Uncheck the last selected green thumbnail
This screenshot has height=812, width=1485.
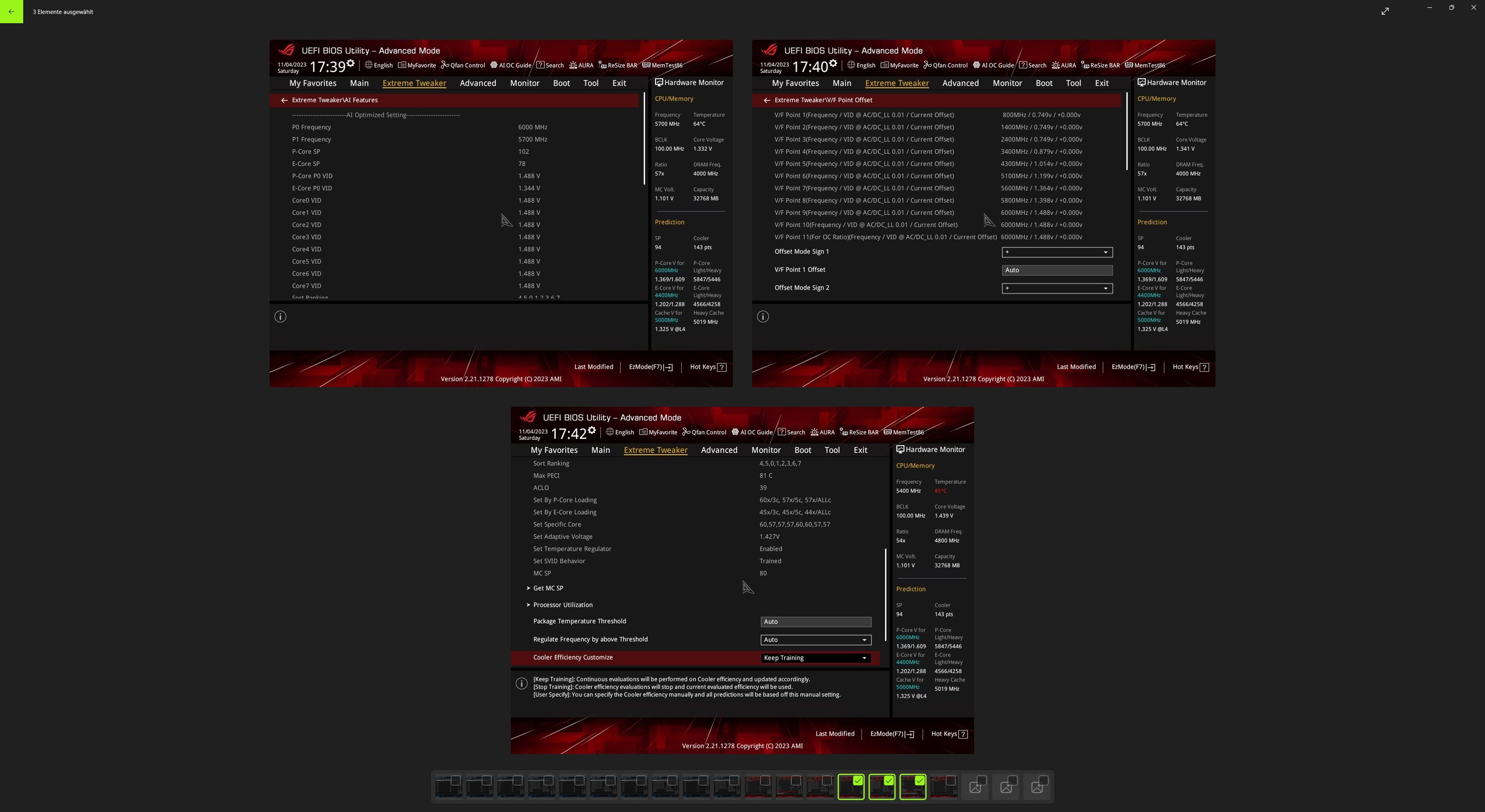920,780
